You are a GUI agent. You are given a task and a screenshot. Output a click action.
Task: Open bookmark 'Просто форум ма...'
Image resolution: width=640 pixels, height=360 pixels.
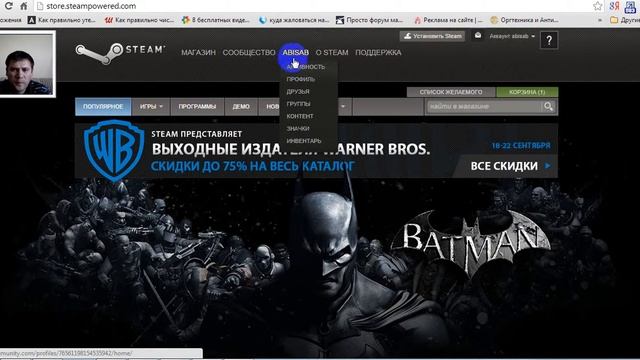(x=369, y=20)
